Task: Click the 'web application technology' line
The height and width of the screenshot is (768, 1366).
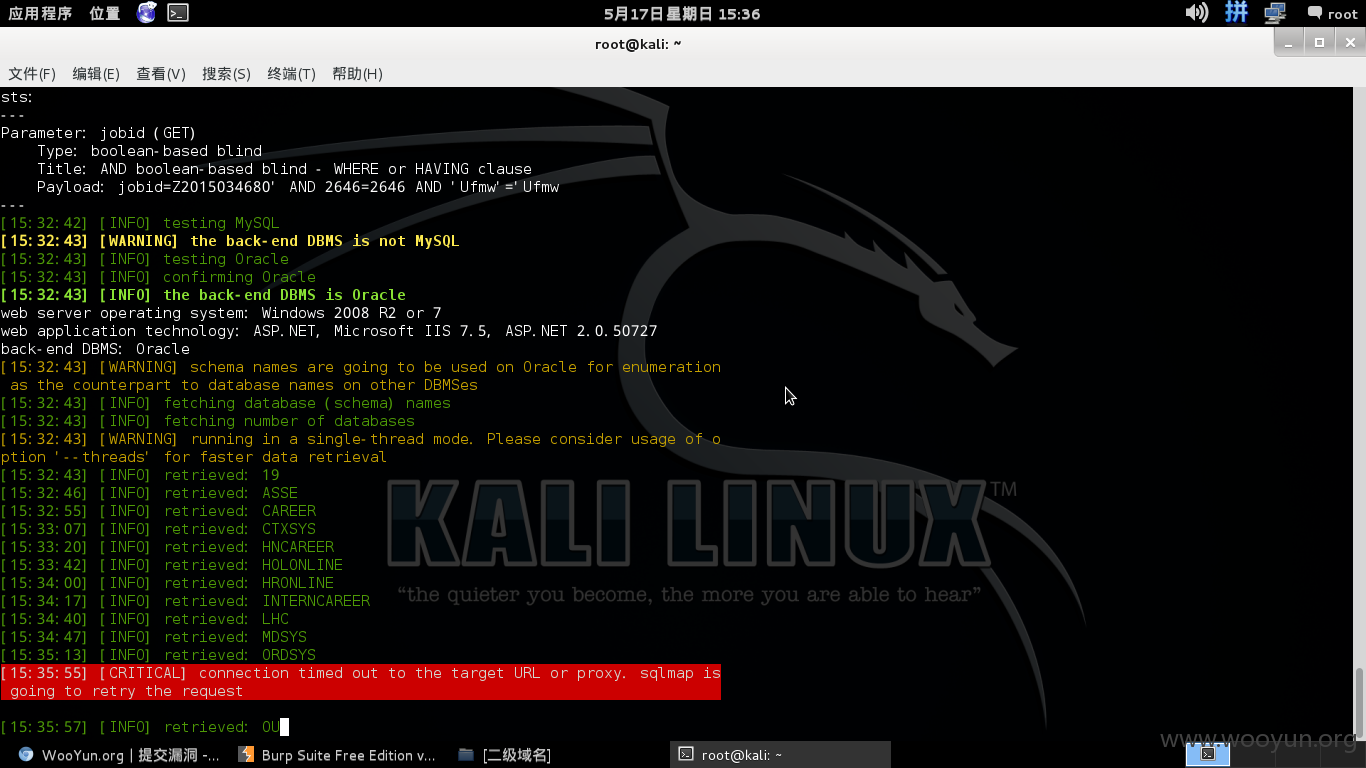Action: click(x=329, y=331)
